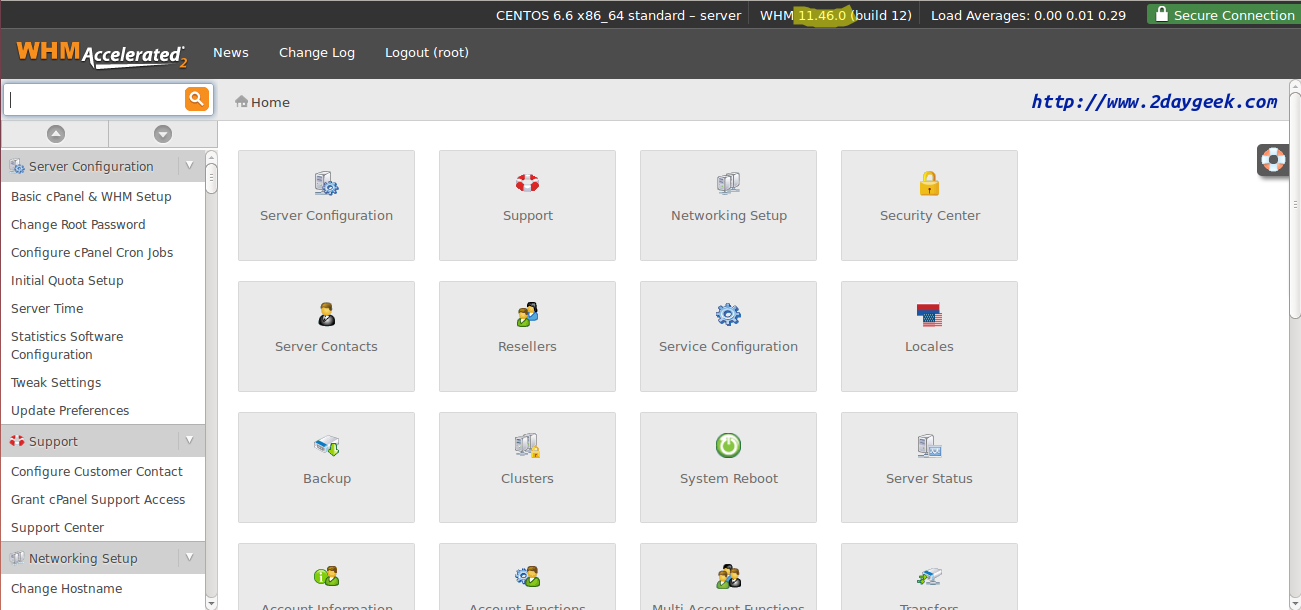
Task: Click the Logout (root) link
Action: point(426,53)
